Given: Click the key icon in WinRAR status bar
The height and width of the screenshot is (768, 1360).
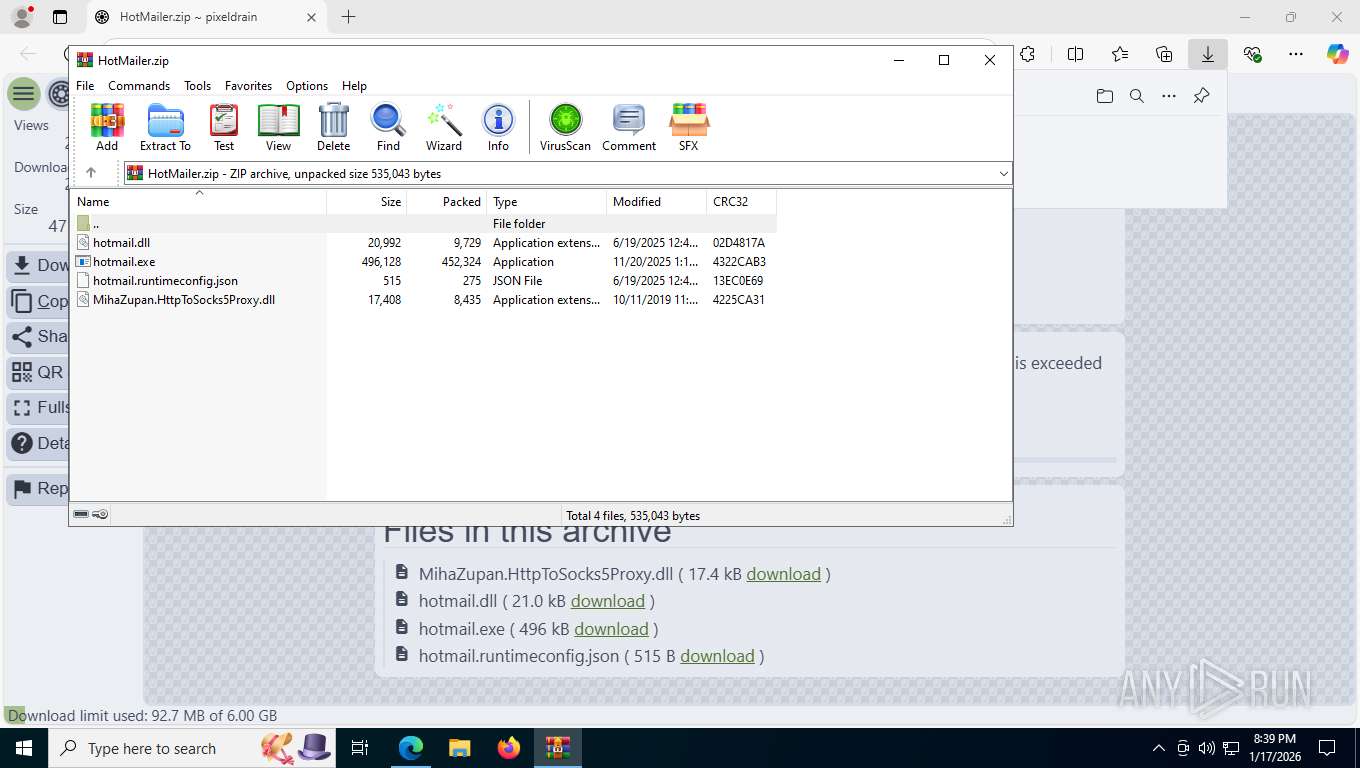Looking at the screenshot, I should coord(100,514).
